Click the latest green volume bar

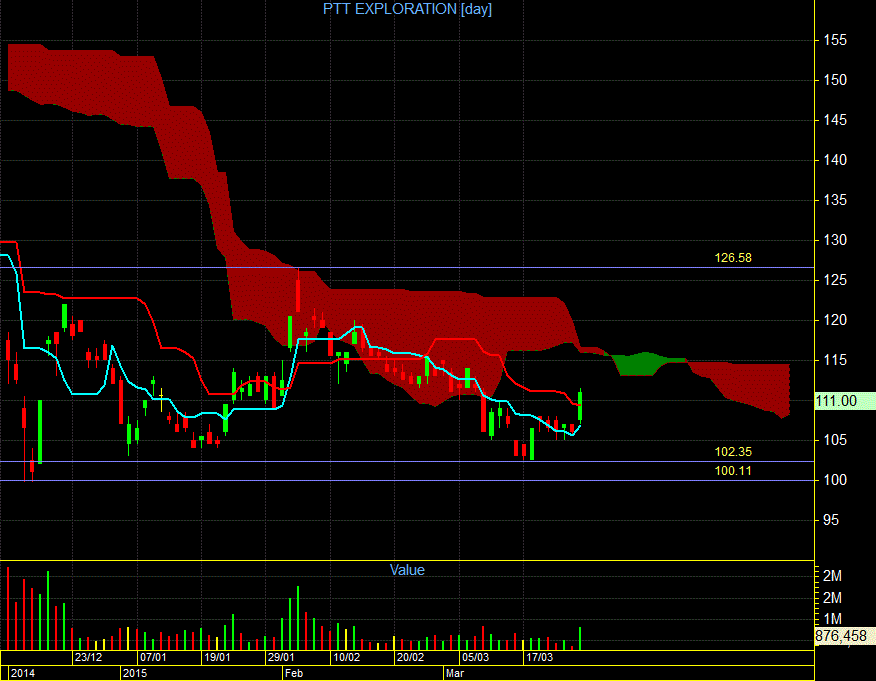(x=580, y=639)
